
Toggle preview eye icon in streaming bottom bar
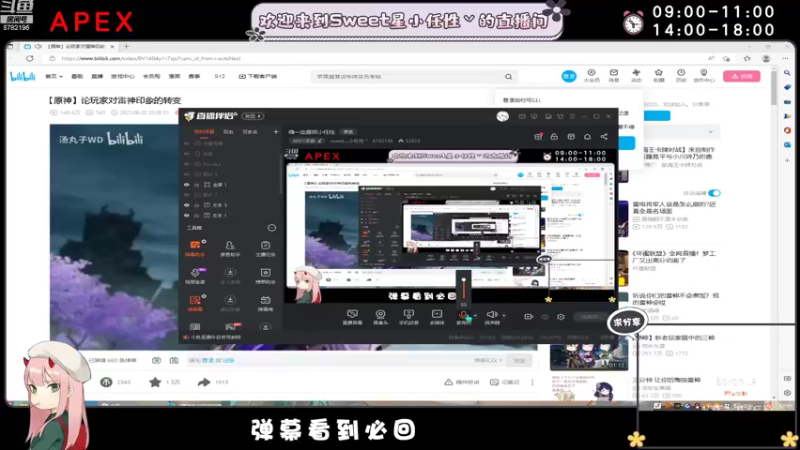click(545, 317)
